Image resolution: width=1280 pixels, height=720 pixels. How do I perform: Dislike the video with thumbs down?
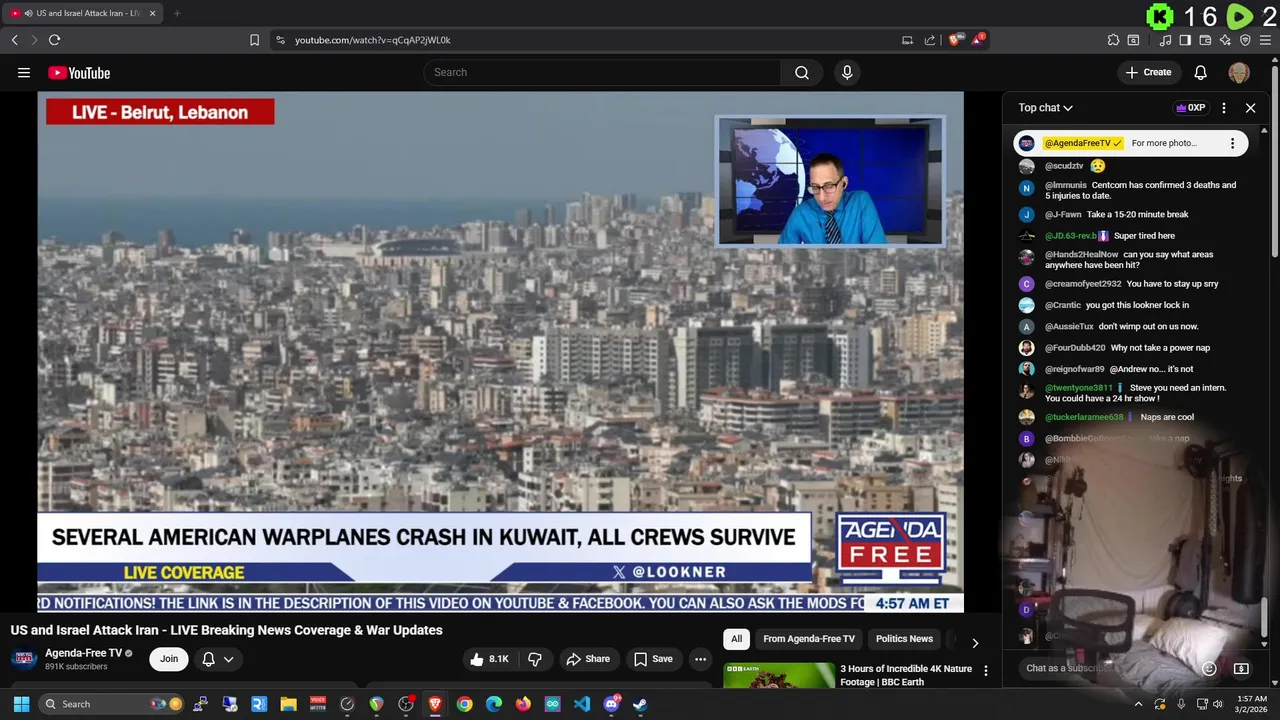click(535, 659)
